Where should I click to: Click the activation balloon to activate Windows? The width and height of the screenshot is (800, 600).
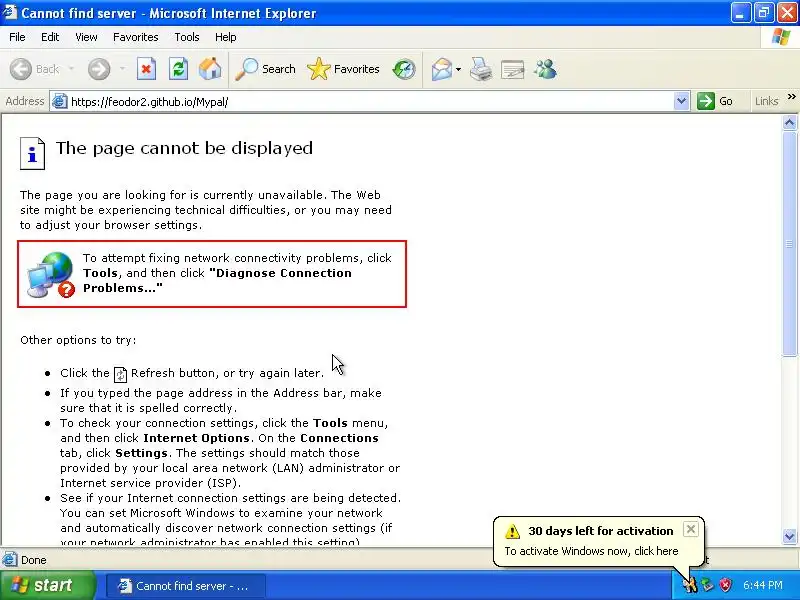[591, 551]
